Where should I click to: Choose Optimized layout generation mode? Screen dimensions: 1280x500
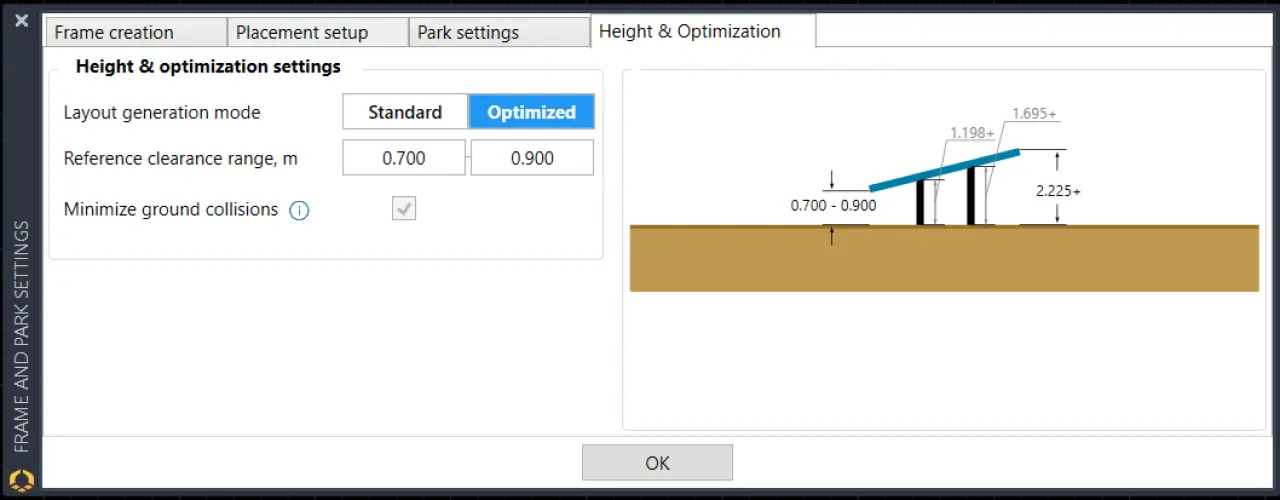click(x=531, y=112)
